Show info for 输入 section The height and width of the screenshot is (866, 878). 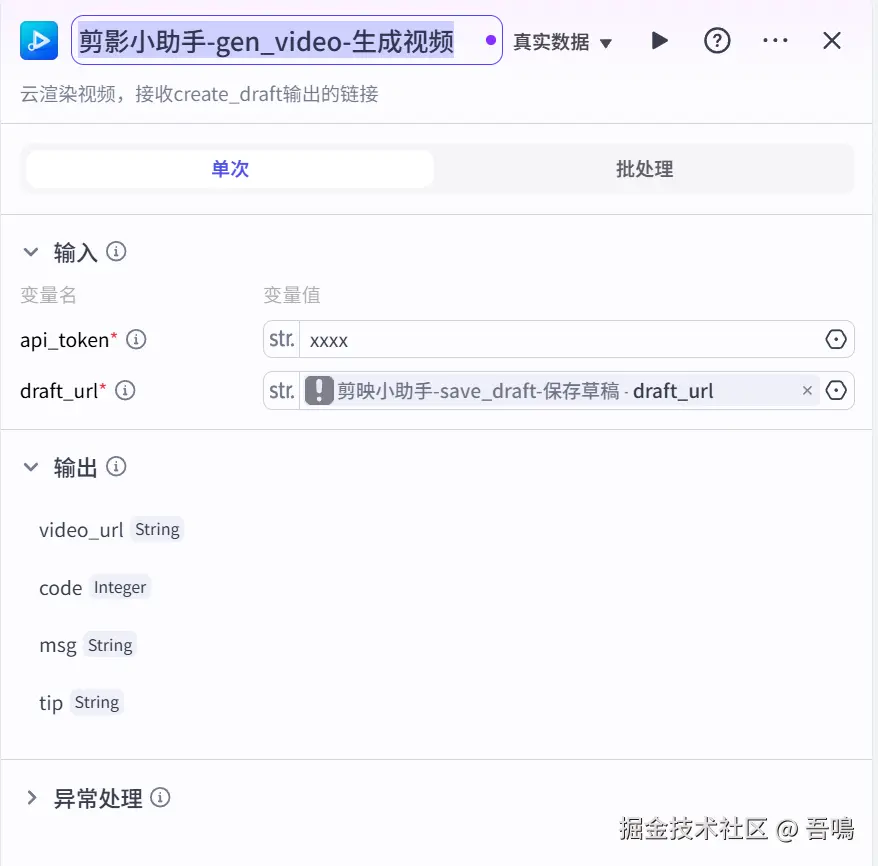[116, 251]
